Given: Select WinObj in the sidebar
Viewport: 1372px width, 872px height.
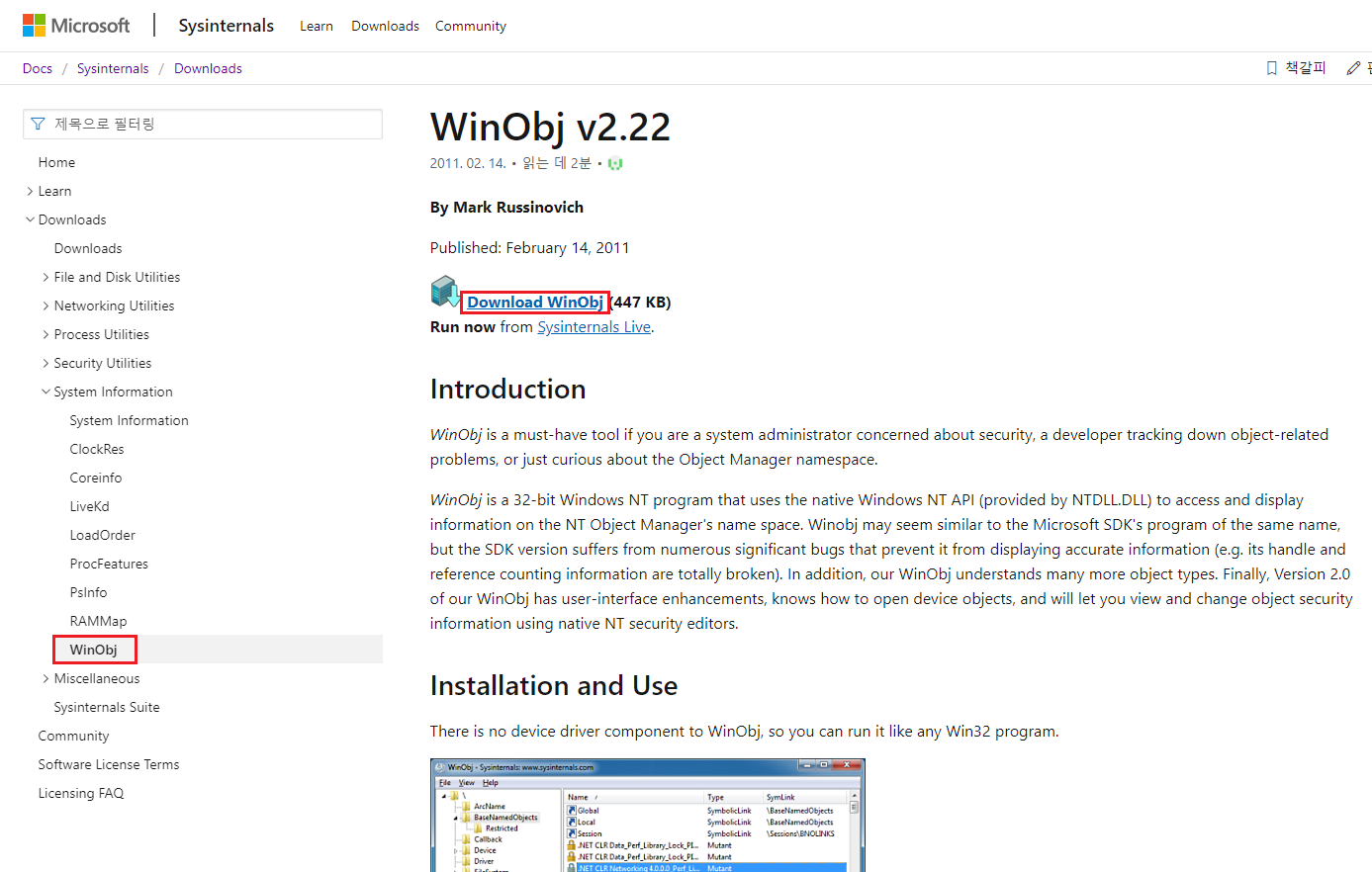Looking at the screenshot, I should 94,650.
